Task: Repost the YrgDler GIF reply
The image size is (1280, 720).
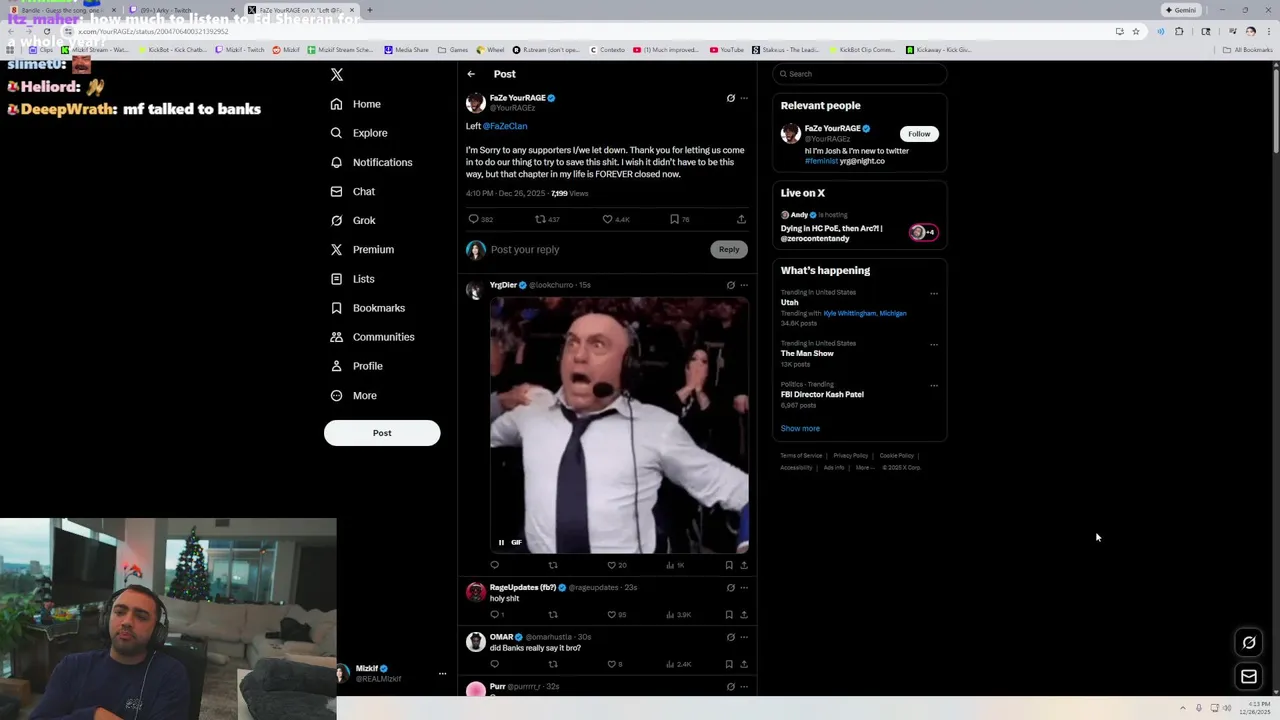Action: [x=553, y=565]
